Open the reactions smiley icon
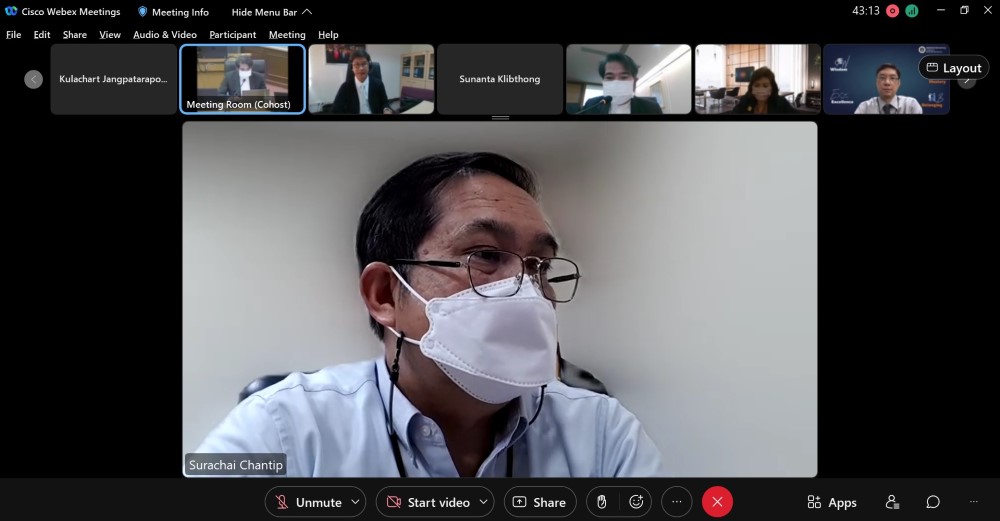The image size is (1000, 521). click(636, 502)
